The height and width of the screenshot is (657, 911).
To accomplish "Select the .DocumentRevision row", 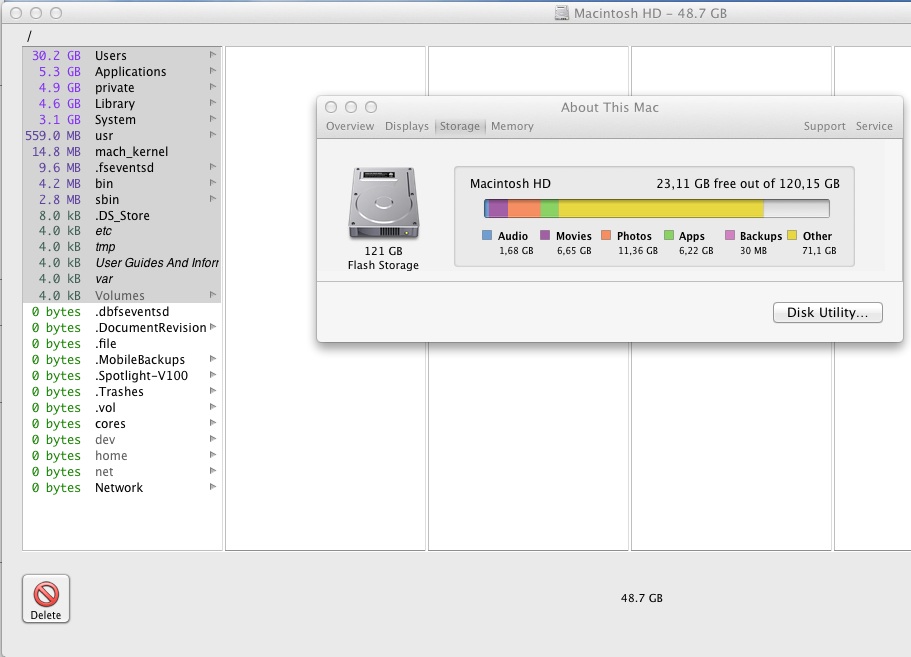I will click(122, 328).
